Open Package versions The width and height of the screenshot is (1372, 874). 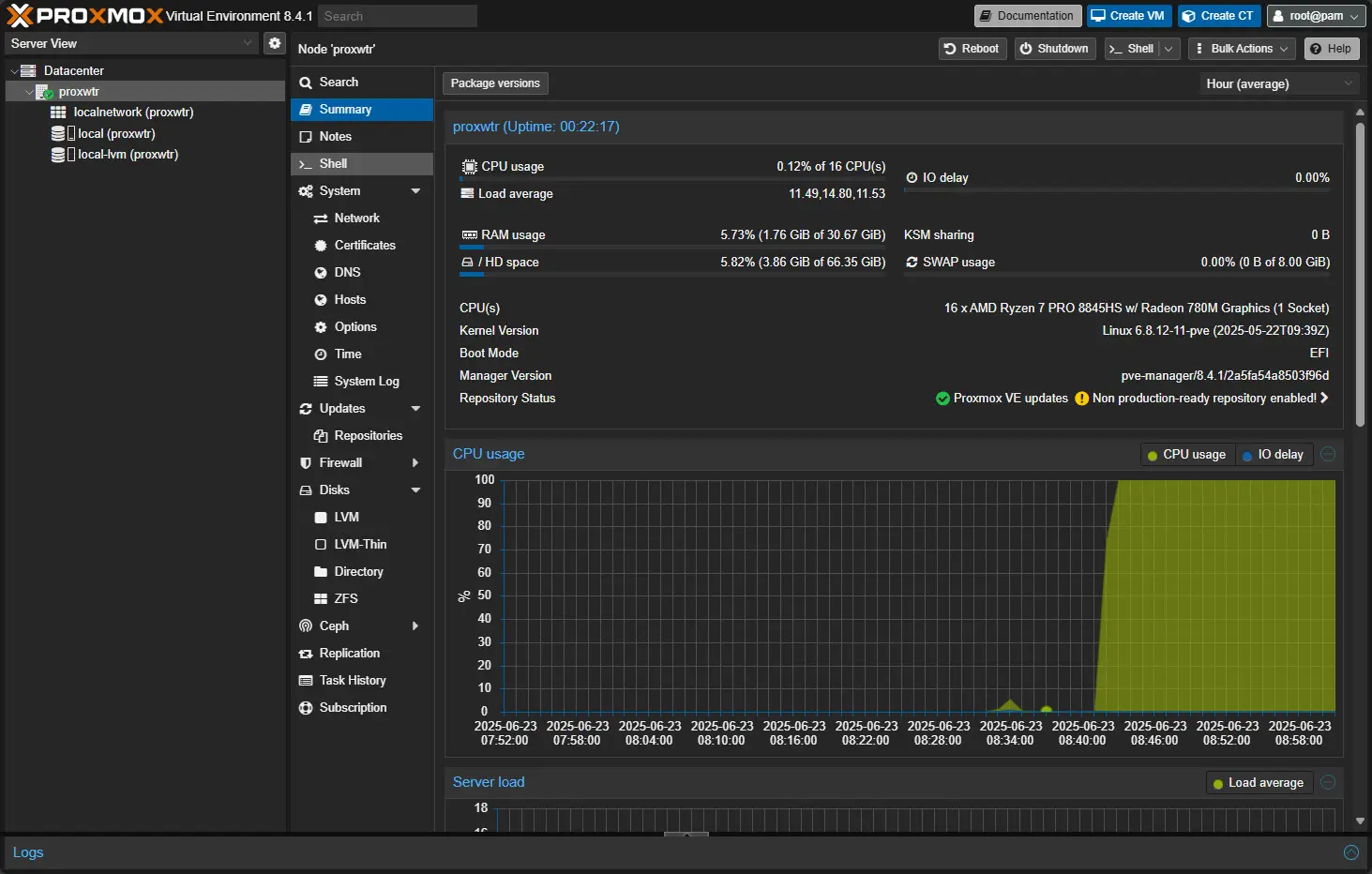[494, 83]
